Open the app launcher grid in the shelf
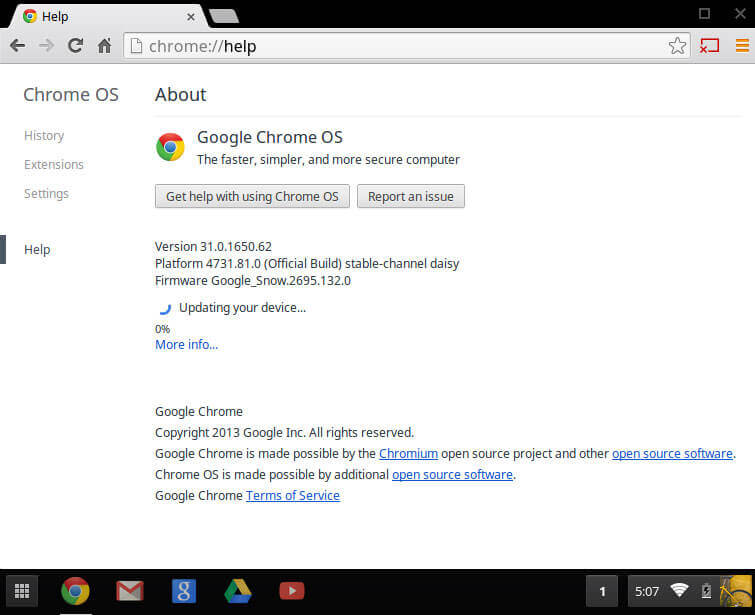The height and width of the screenshot is (615, 755). click(22, 591)
